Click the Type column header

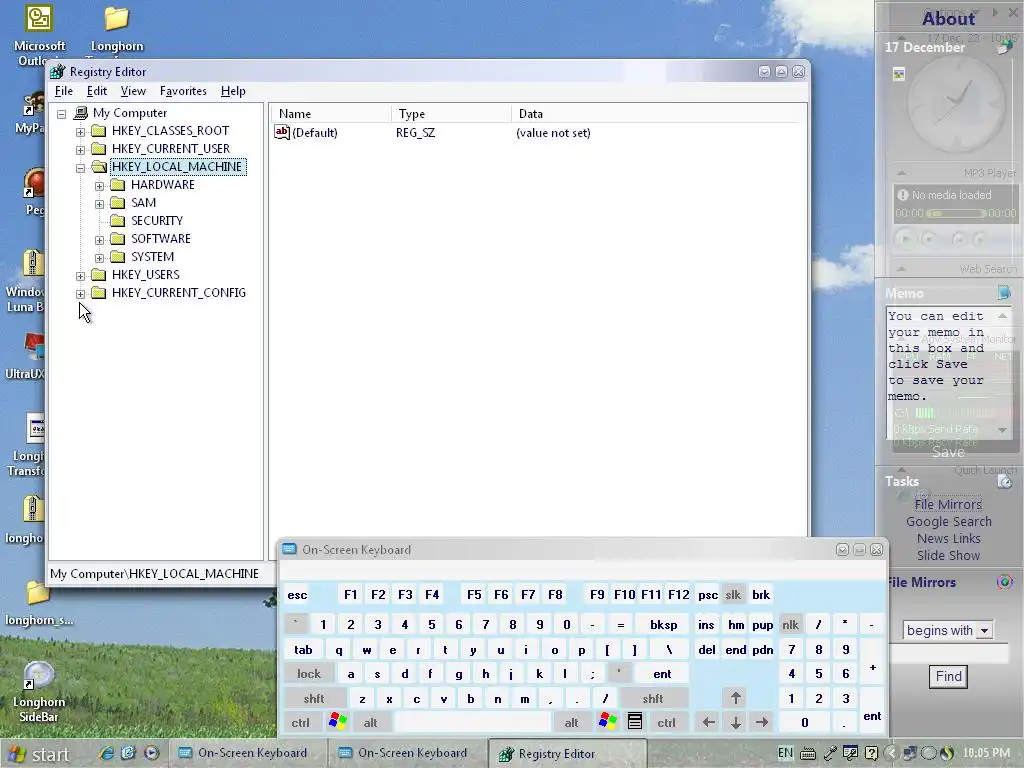coord(451,114)
